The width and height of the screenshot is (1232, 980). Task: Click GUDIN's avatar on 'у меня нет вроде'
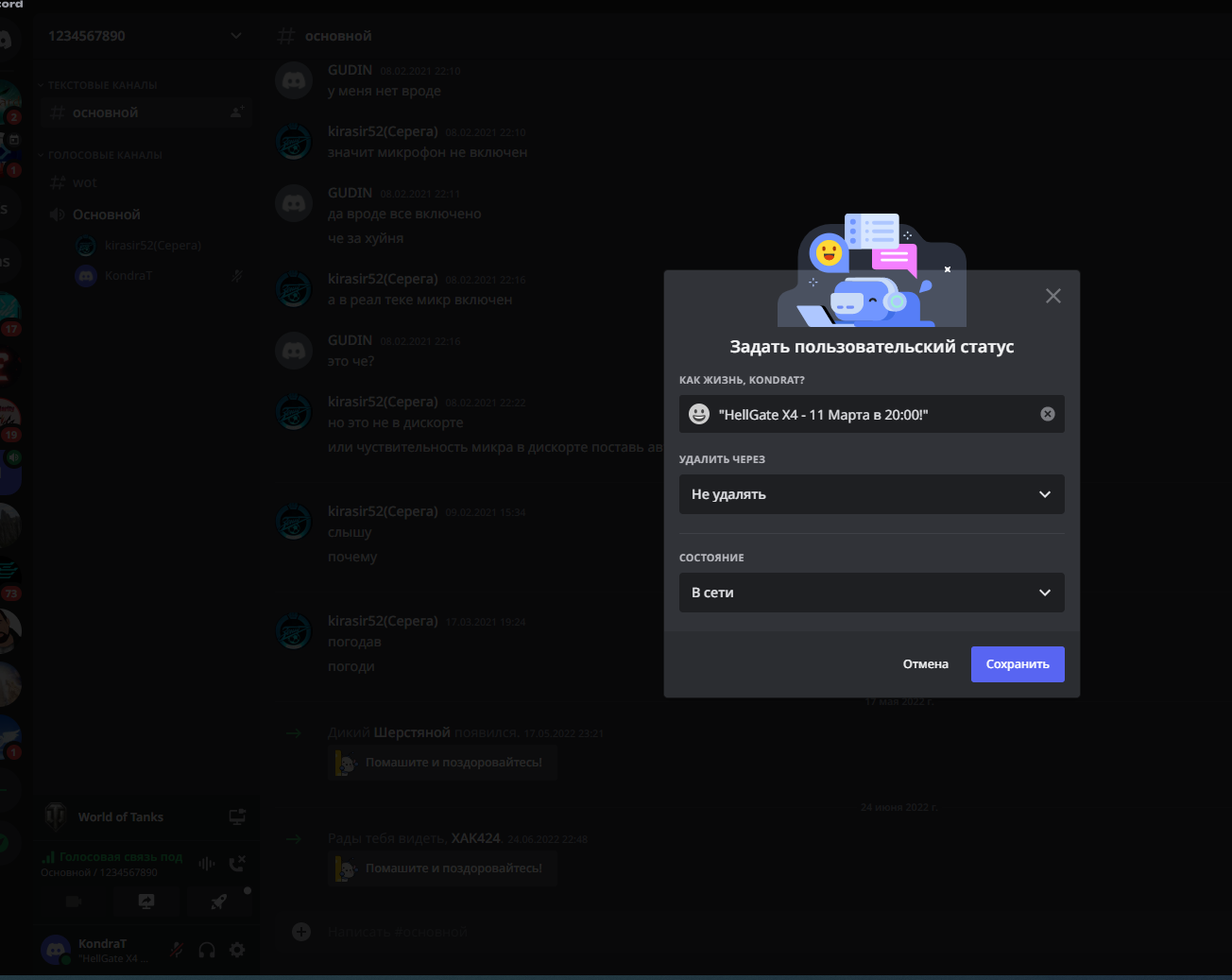tap(294, 80)
